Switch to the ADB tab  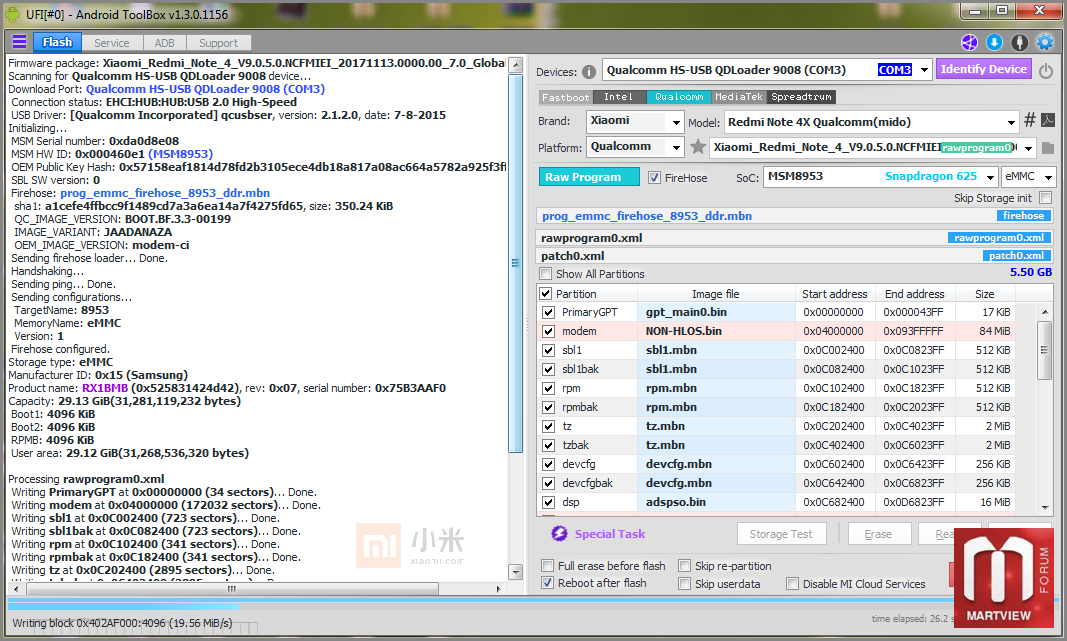coord(164,43)
